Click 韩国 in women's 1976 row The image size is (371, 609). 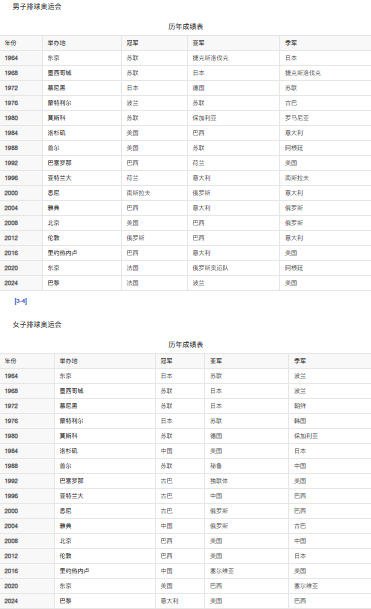pyautogui.click(x=300, y=421)
